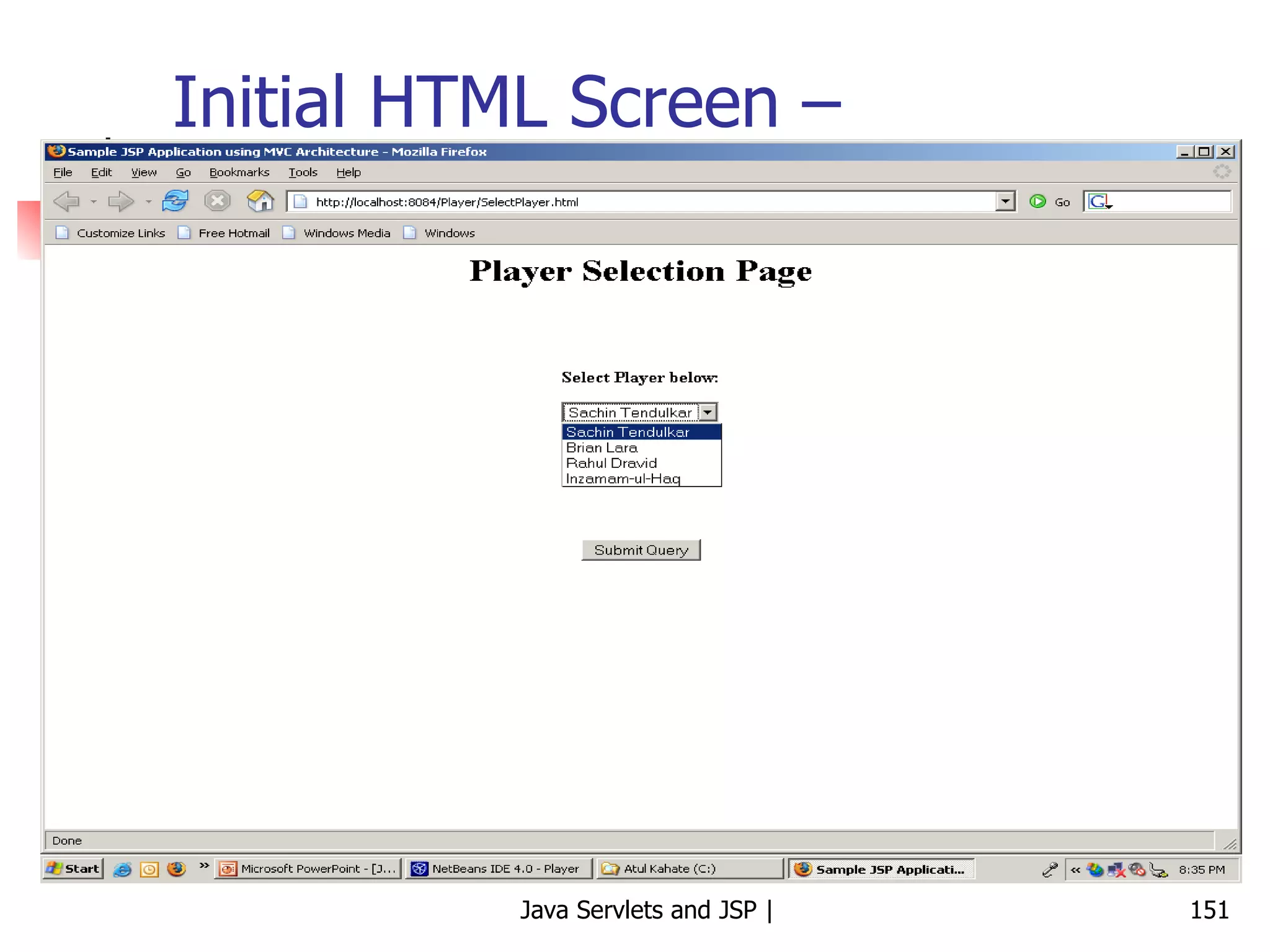Open the Windows Media bookmark

click(x=337, y=233)
